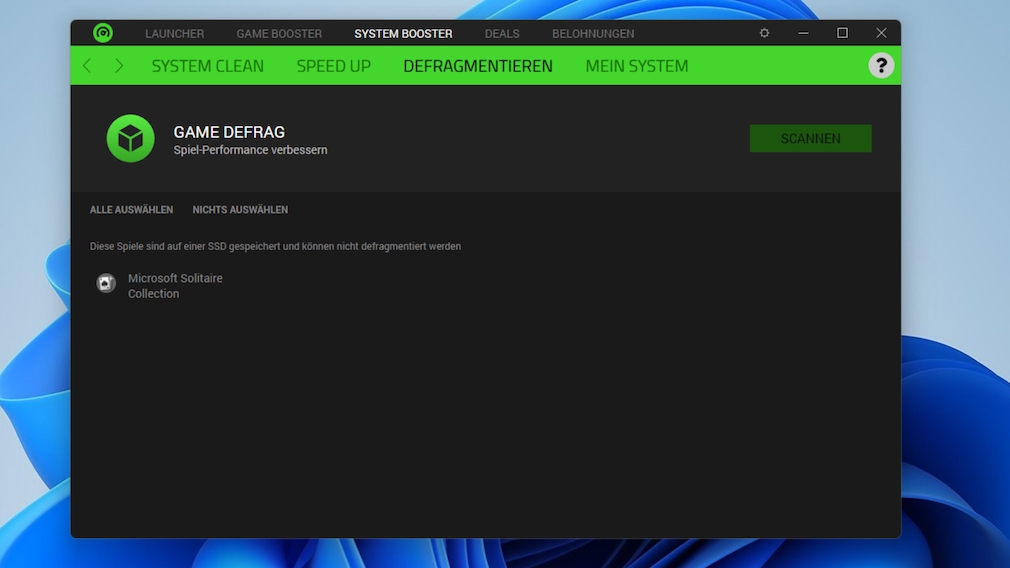Click the Nichts Auswählen link
This screenshot has width=1010, height=568.
(x=240, y=210)
